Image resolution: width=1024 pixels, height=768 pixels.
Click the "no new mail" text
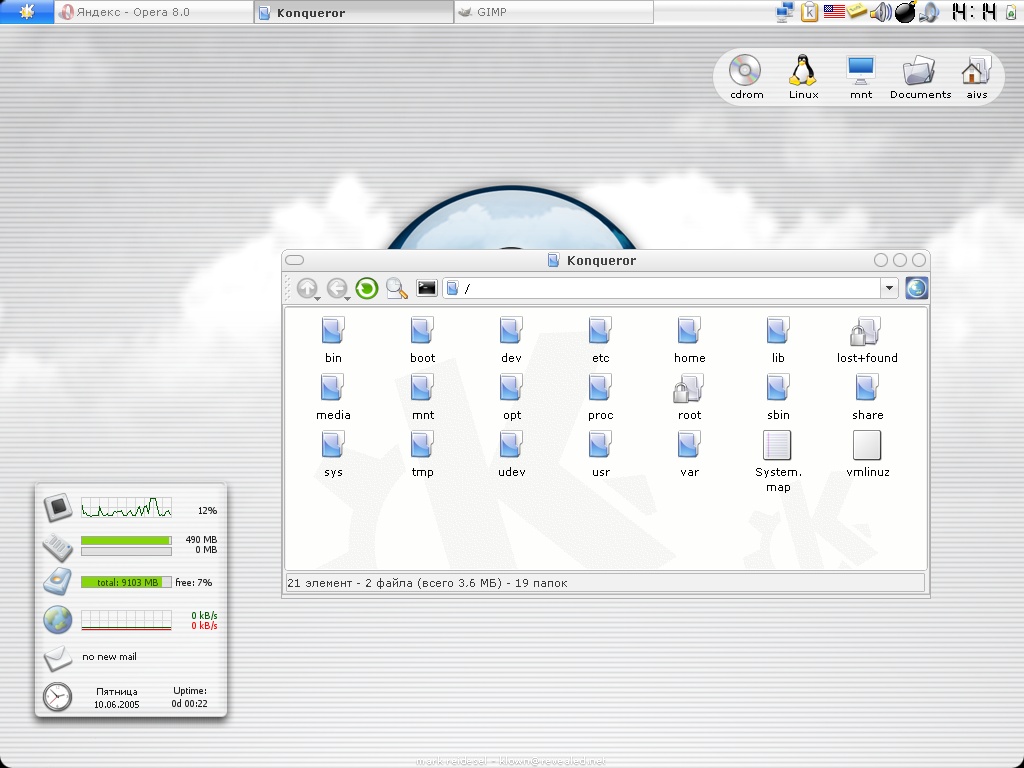pyautogui.click(x=109, y=656)
